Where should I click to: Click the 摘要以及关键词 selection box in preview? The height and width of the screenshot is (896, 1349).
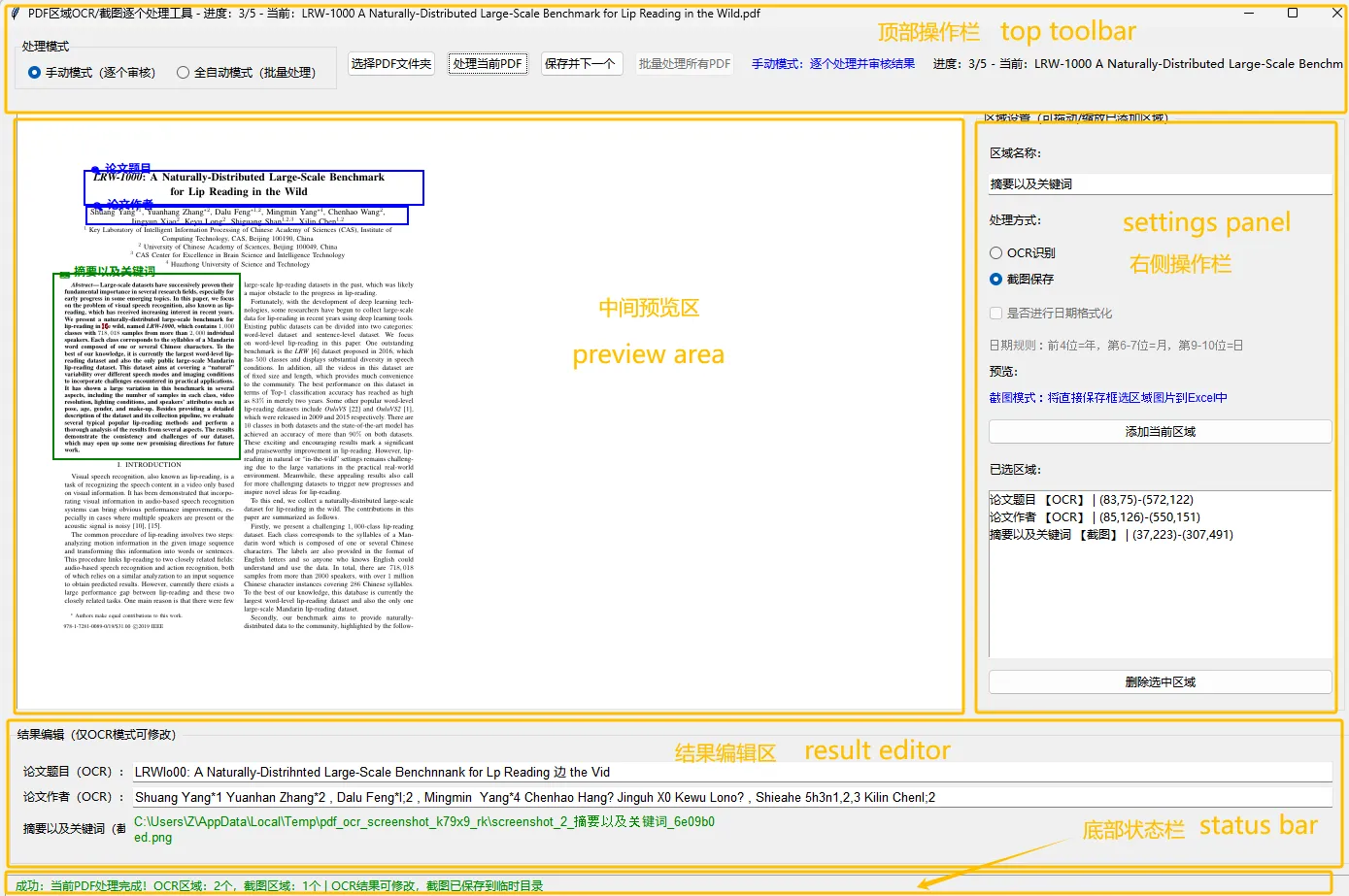[x=146, y=367]
